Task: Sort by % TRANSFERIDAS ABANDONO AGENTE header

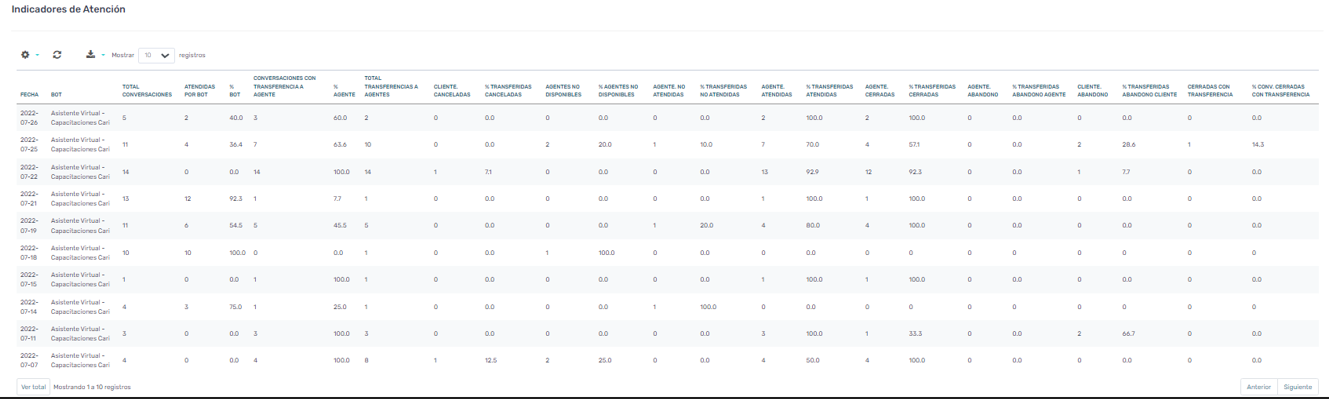Action: click(1038, 90)
